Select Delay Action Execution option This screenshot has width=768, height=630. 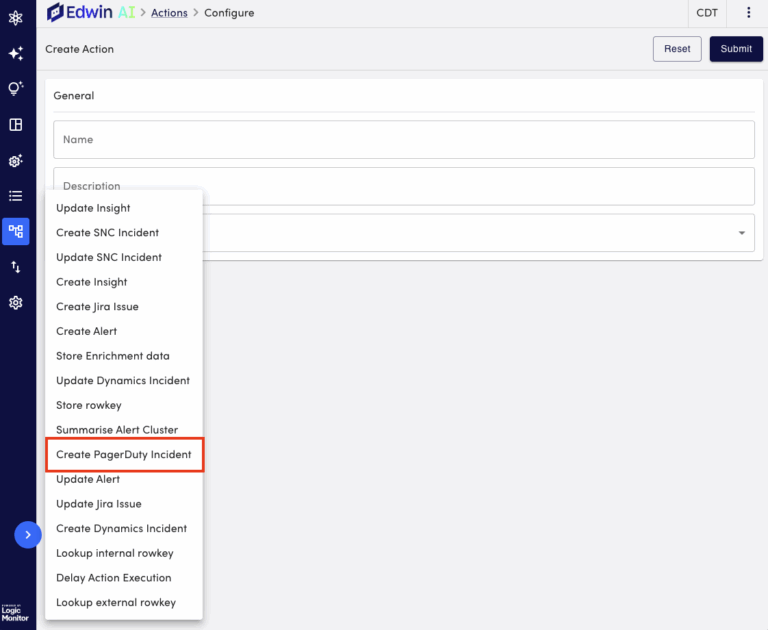124,578
